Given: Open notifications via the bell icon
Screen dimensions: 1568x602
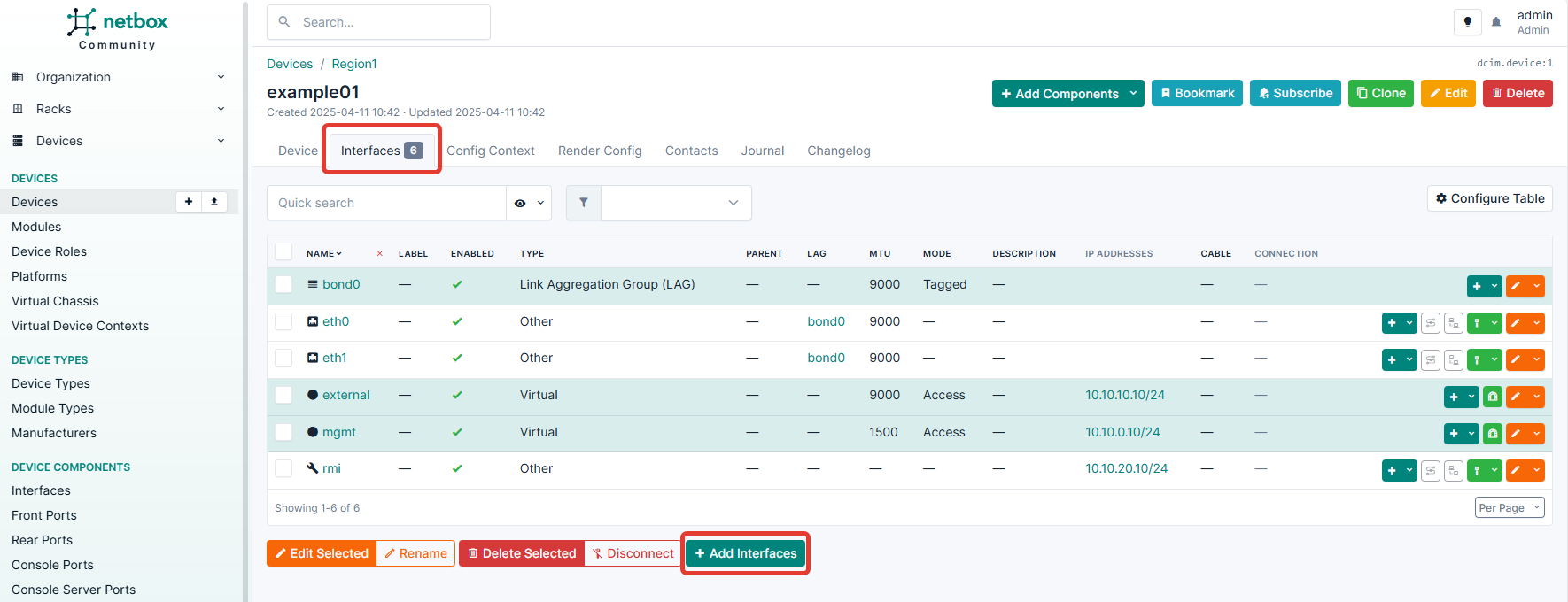Looking at the screenshot, I should [x=1496, y=22].
